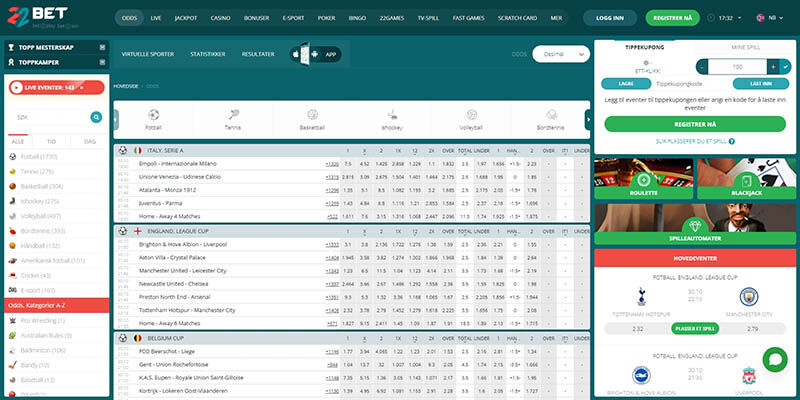Open Odds, Kategorier A-Z section
800x400 pixels.
[57, 305]
